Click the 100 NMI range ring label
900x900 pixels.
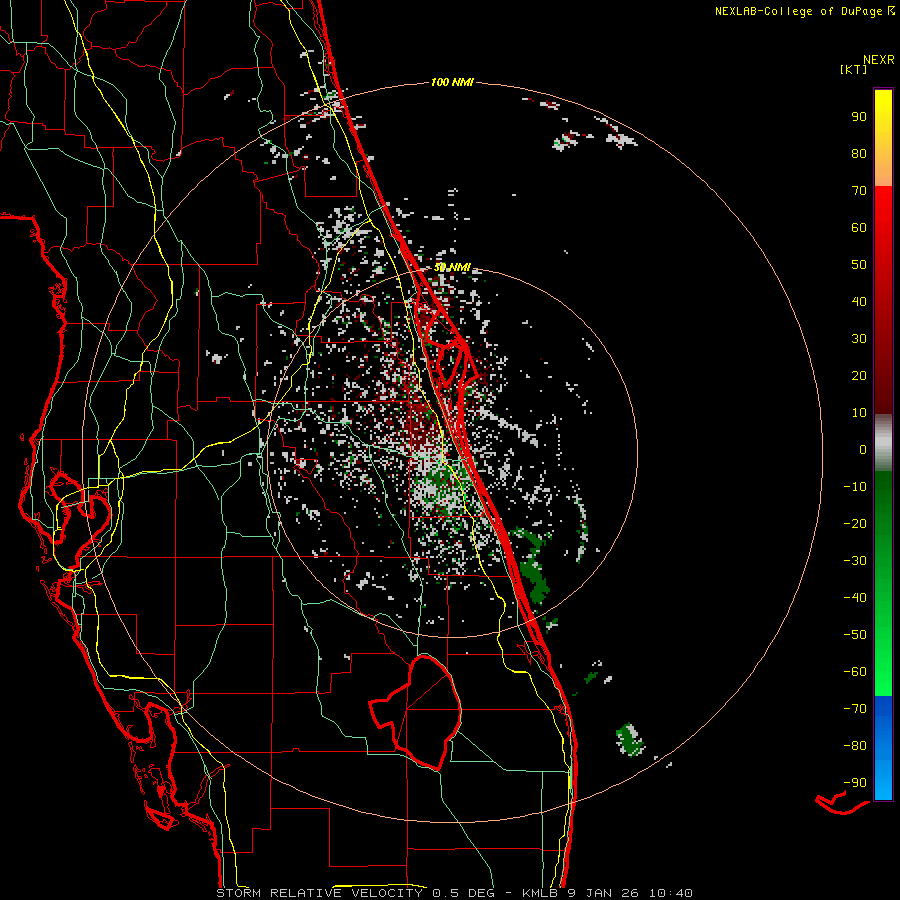452,83
